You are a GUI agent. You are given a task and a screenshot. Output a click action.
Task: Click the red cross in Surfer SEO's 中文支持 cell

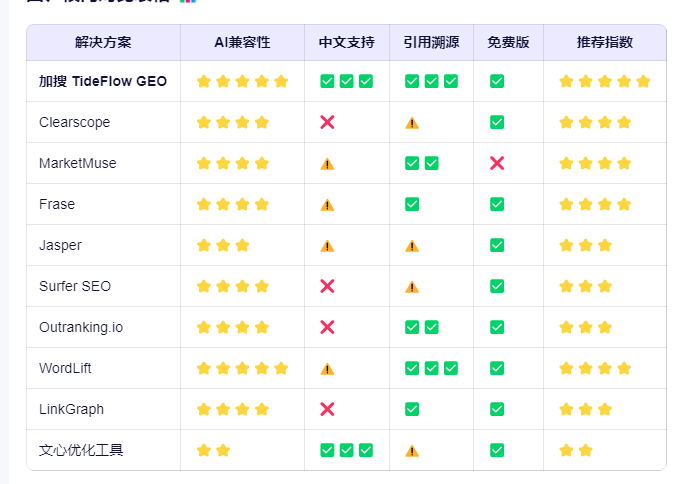tap(327, 286)
